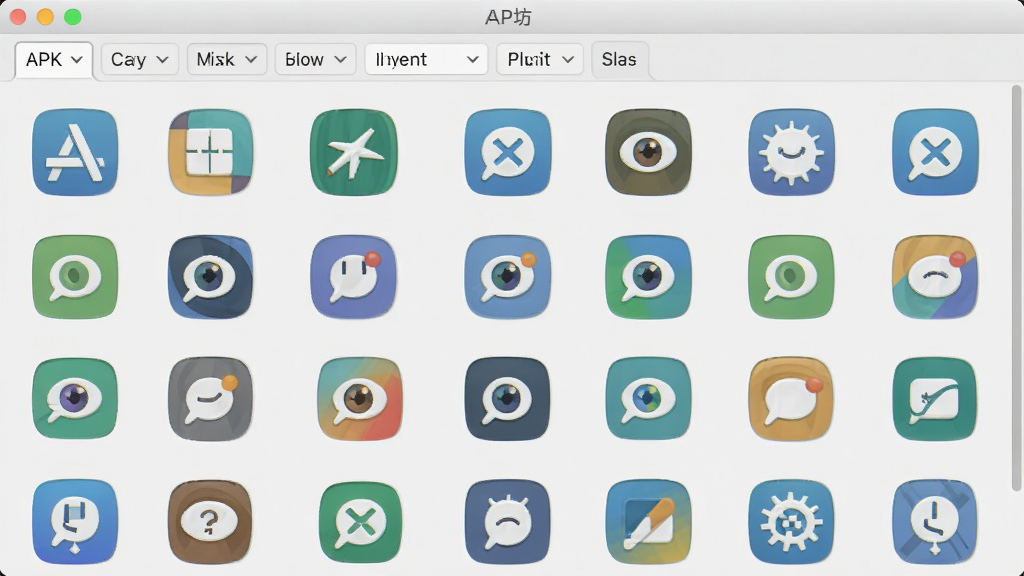The image size is (1024, 576).
Task: Open the APK dropdown
Action: 54,60
